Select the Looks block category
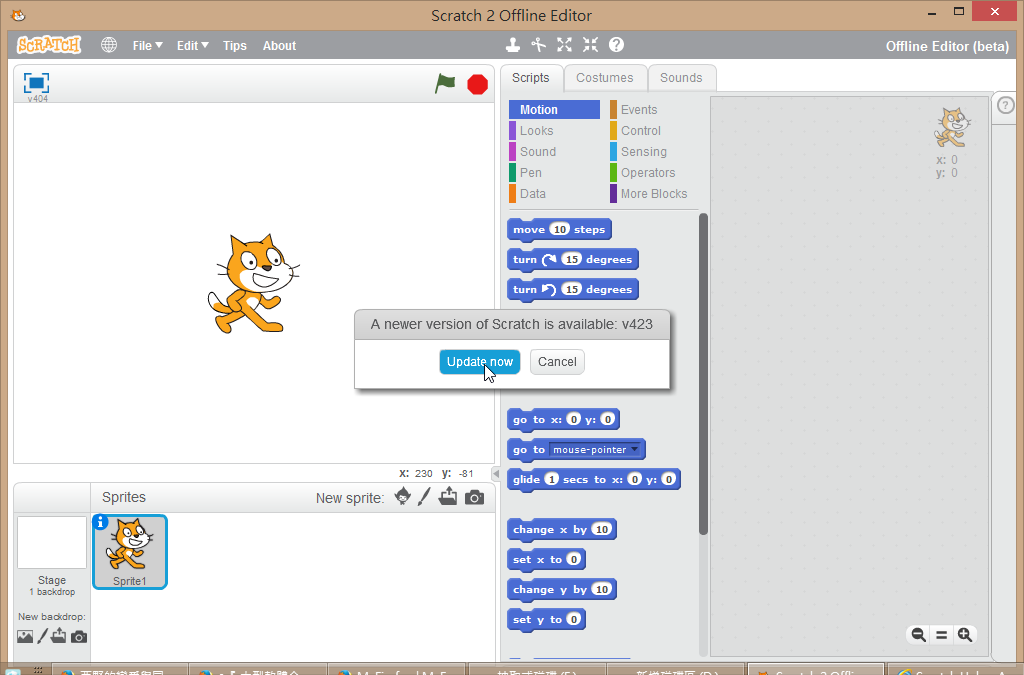This screenshot has height=675, width=1024. (x=536, y=131)
